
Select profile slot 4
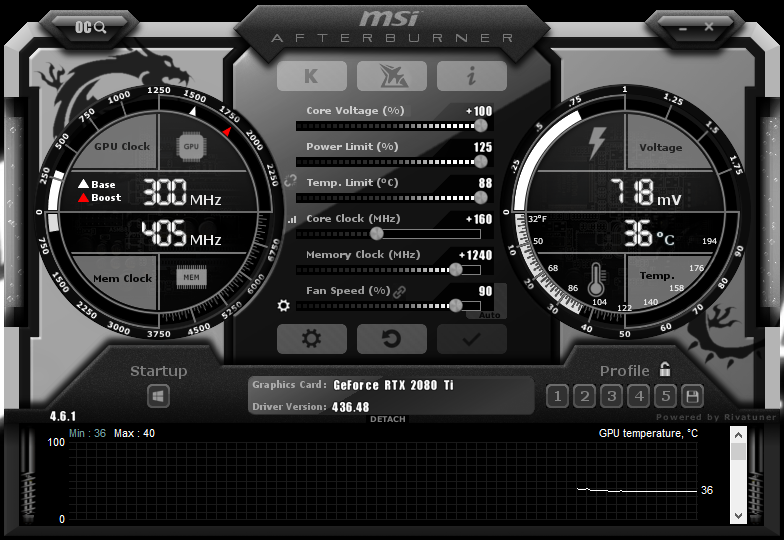tap(638, 396)
